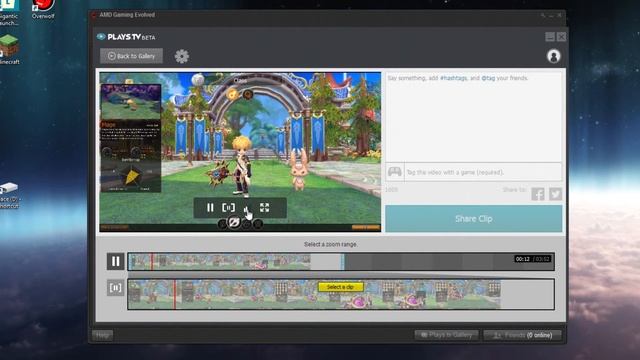
Task: Open settings via the gear icon
Action: pyautogui.click(x=182, y=56)
